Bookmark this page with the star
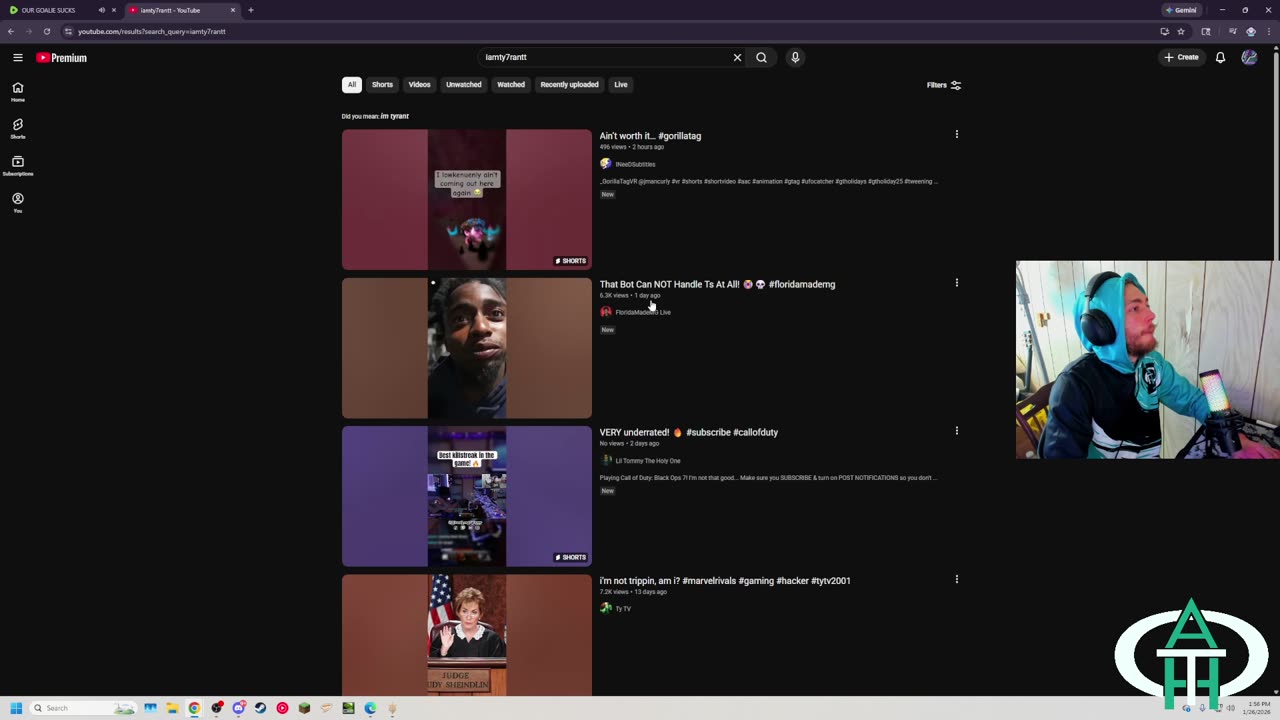Viewport: 1280px width, 720px height. tap(1181, 31)
